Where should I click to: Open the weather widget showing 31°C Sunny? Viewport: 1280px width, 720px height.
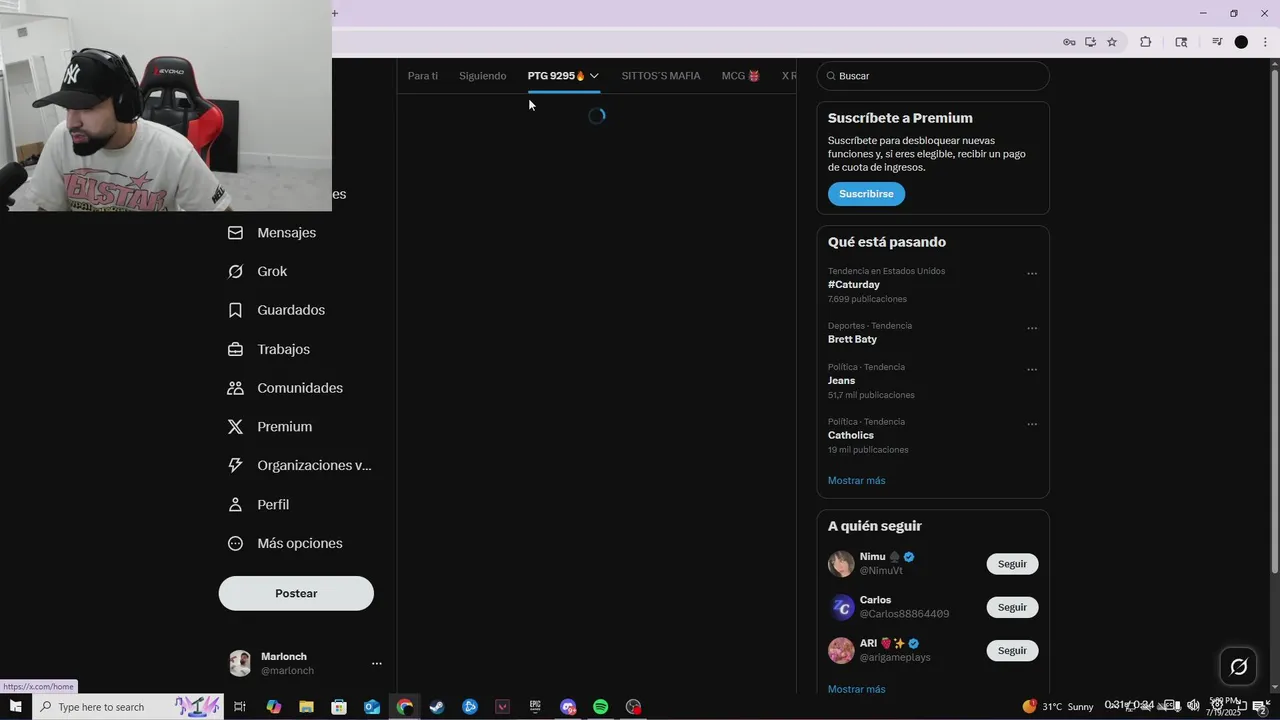point(1058,707)
